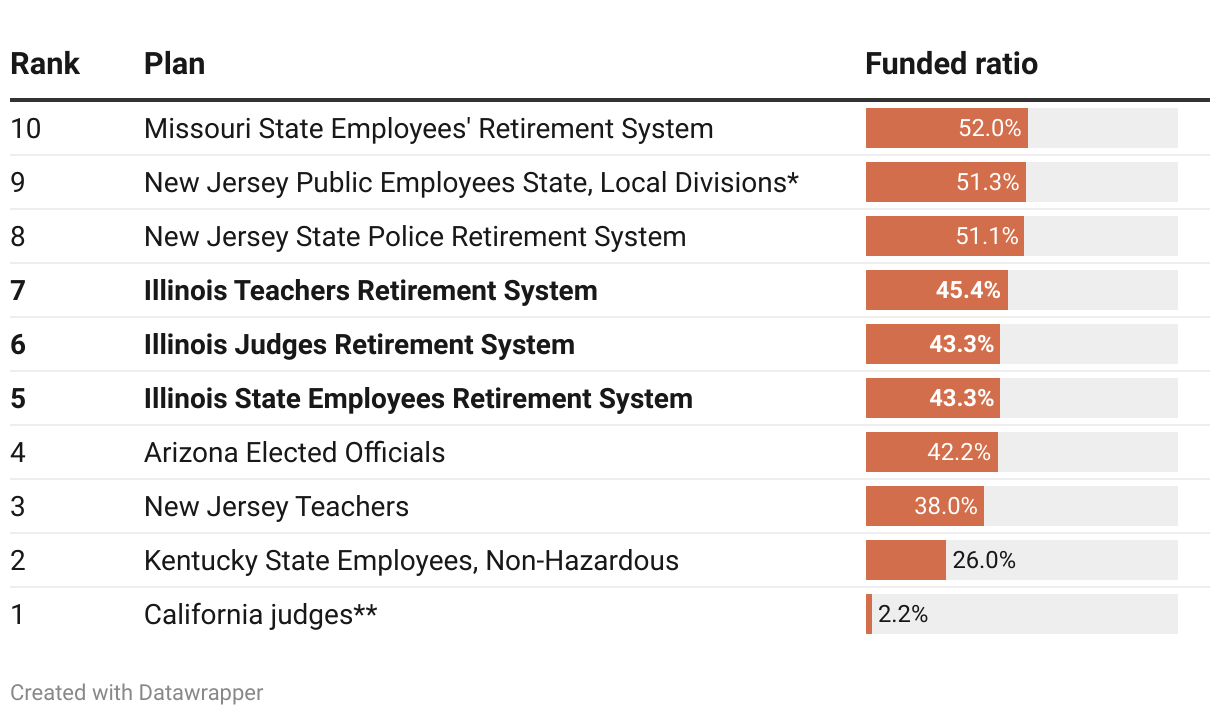Select Illinois Teachers Retirement System plan
This screenshot has height=716, width=1220.
pos(370,291)
